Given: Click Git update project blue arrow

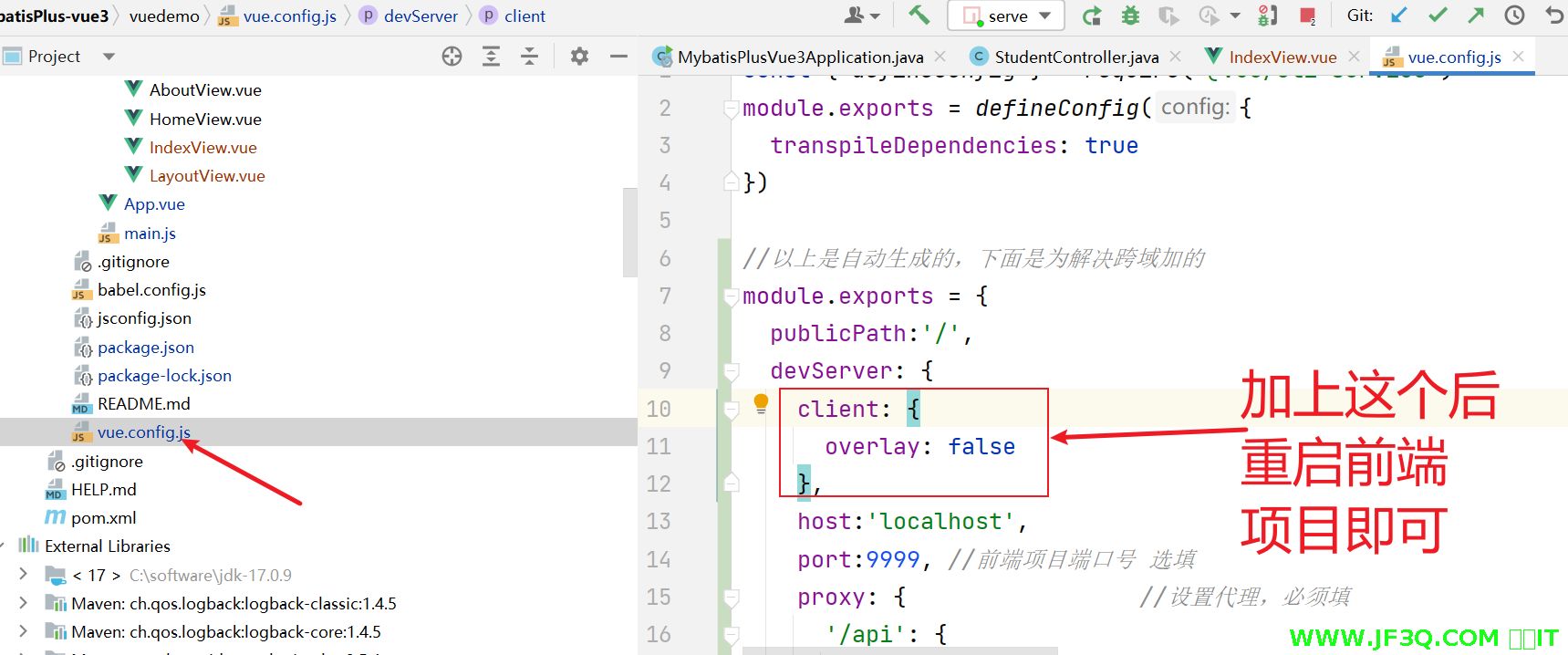Looking at the screenshot, I should coord(1399,16).
